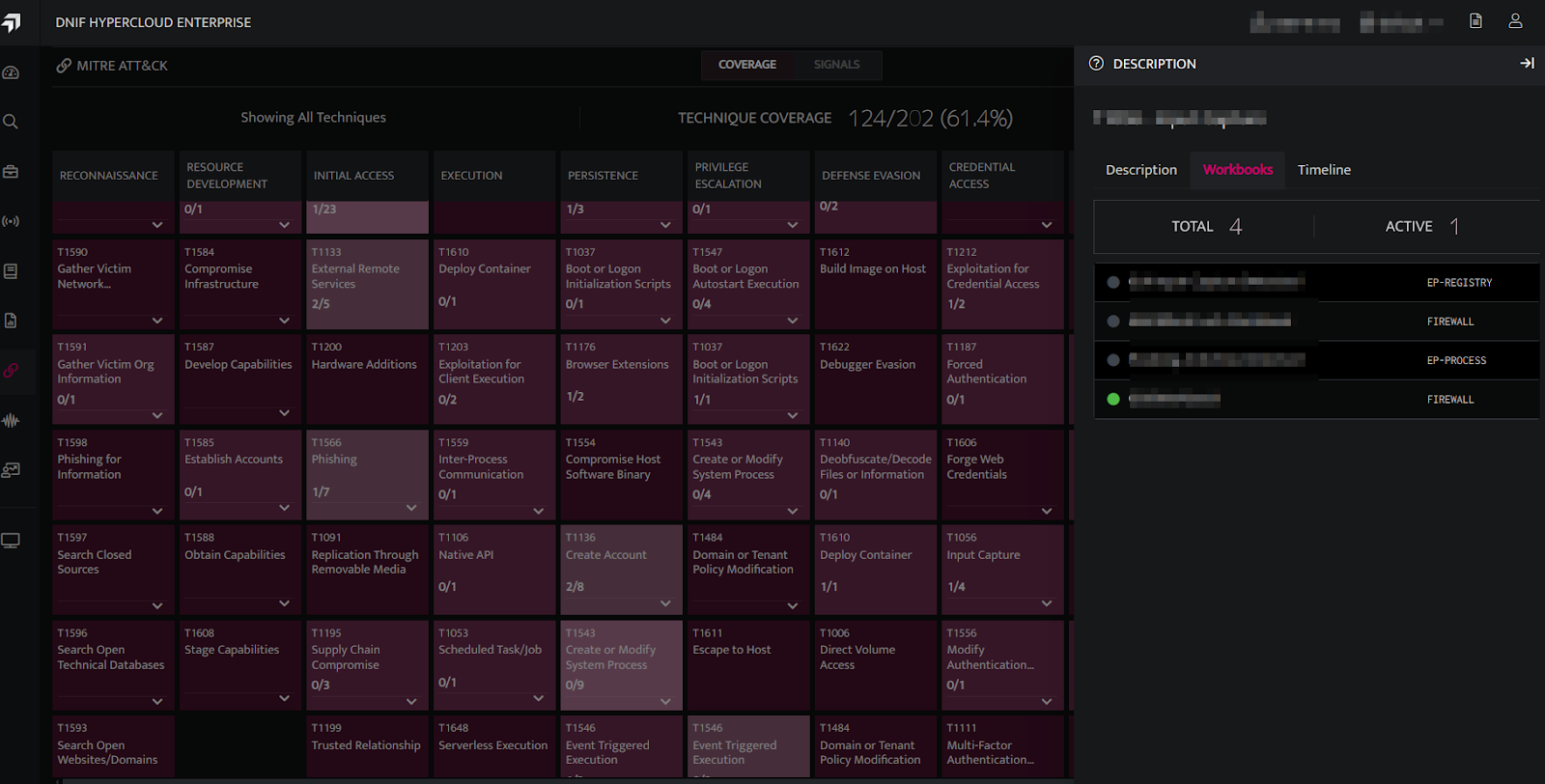Expand T1566 Phishing sub-techniques chevron
1545x784 pixels.
point(411,508)
